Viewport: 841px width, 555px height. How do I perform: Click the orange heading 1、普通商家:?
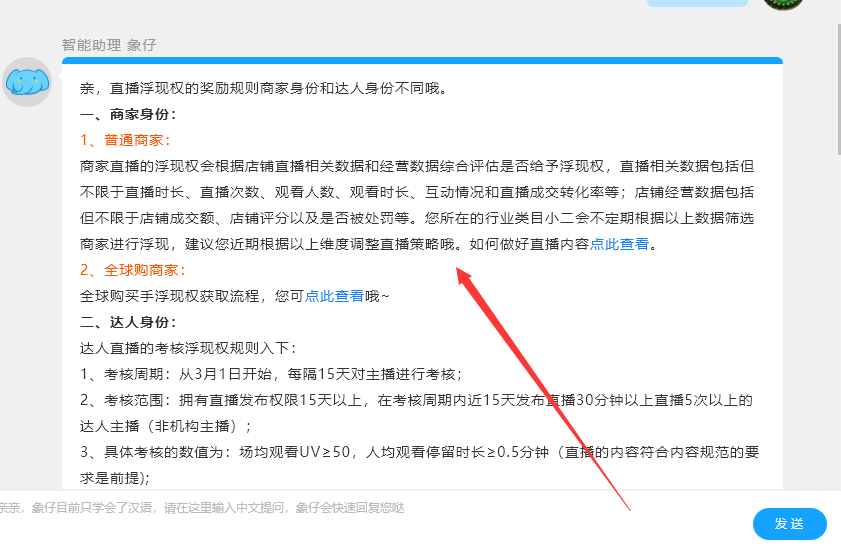click(126, 140)
